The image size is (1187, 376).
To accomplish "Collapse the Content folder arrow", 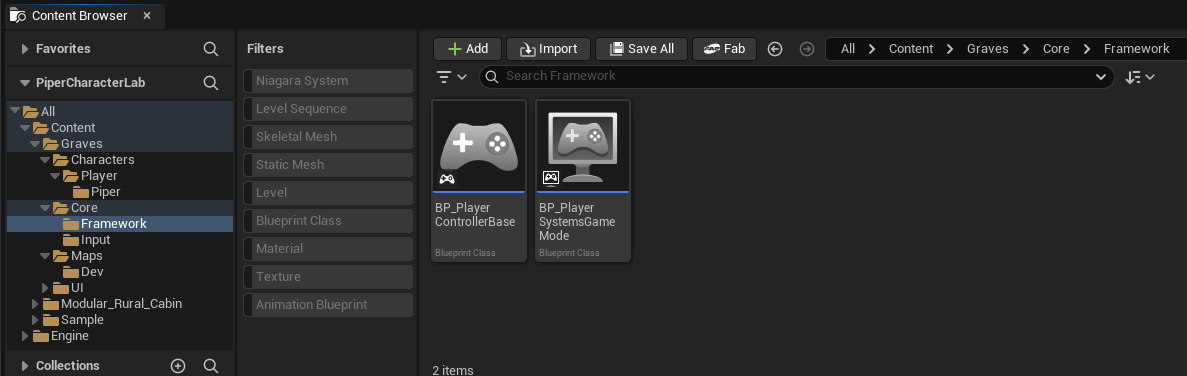I will pyautogui.click(x=25, y=128).
